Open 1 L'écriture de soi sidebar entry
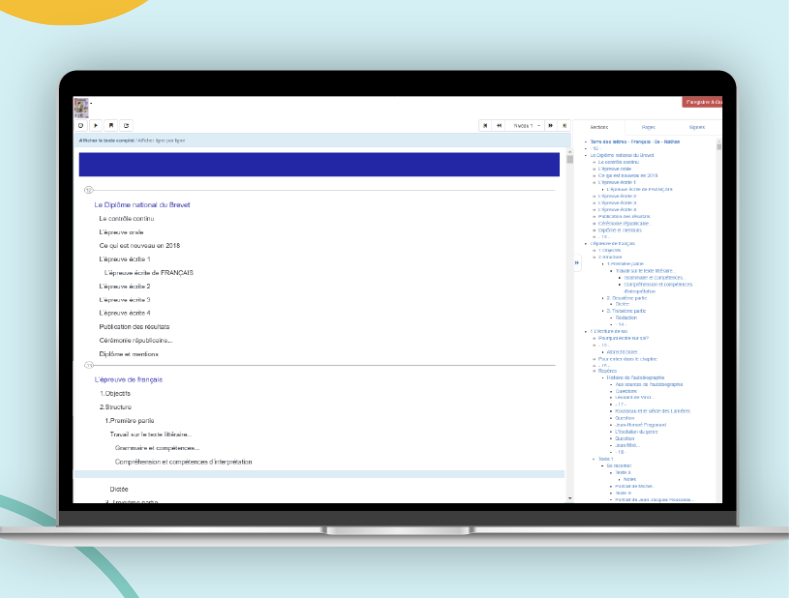Image resolution: width=789 pixels, height=598 pixels. [608, 332]
